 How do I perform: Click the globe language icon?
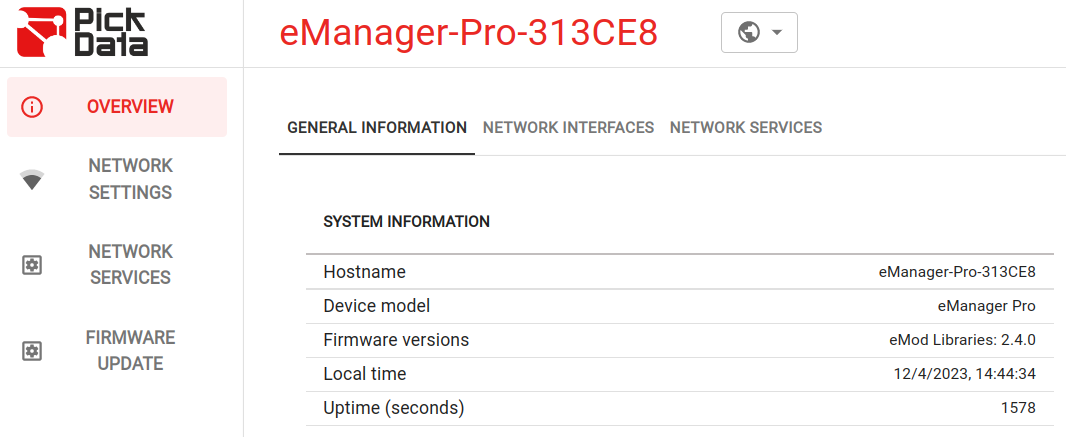(749, 32)
